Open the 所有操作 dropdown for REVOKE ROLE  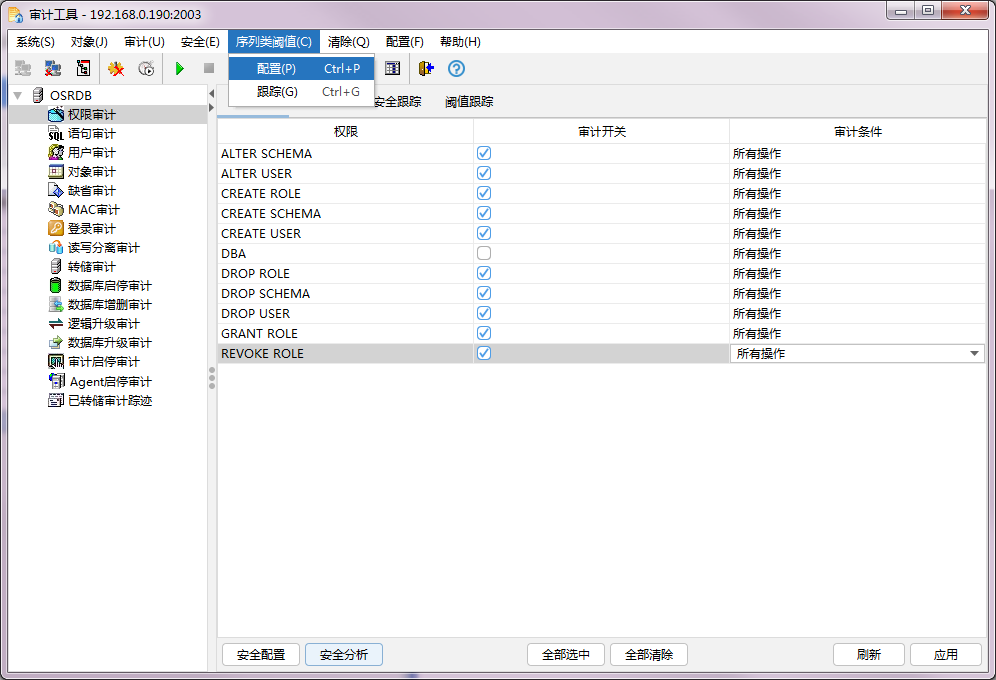click(972, 353)
